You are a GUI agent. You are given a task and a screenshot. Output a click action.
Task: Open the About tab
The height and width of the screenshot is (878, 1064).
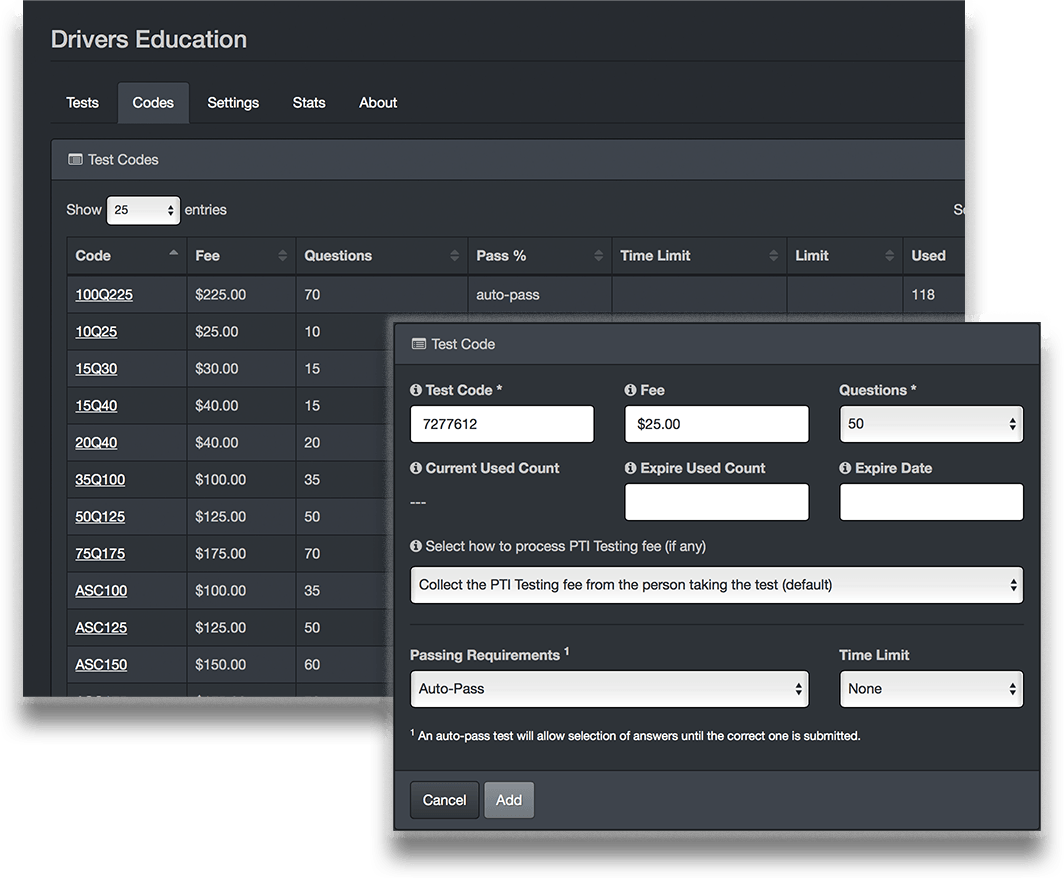tap(378, 103)
